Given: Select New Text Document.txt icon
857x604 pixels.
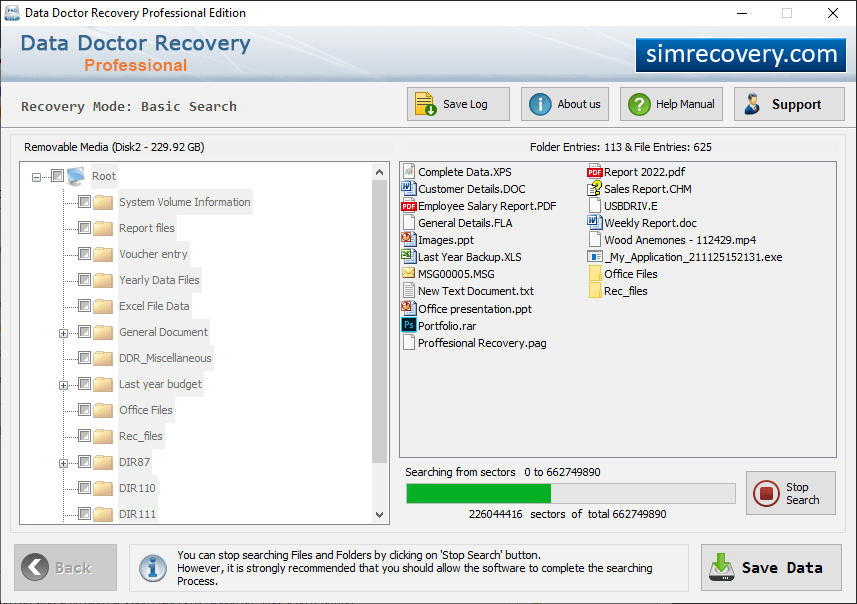Looking at the screenshot, I should (408, 290).
